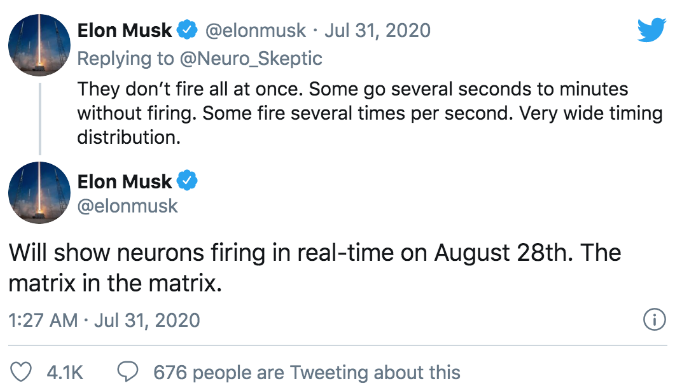680x389 pixels.
Task: Open the rocket avatar of the main tweet
Action: [x=39, y=193]
